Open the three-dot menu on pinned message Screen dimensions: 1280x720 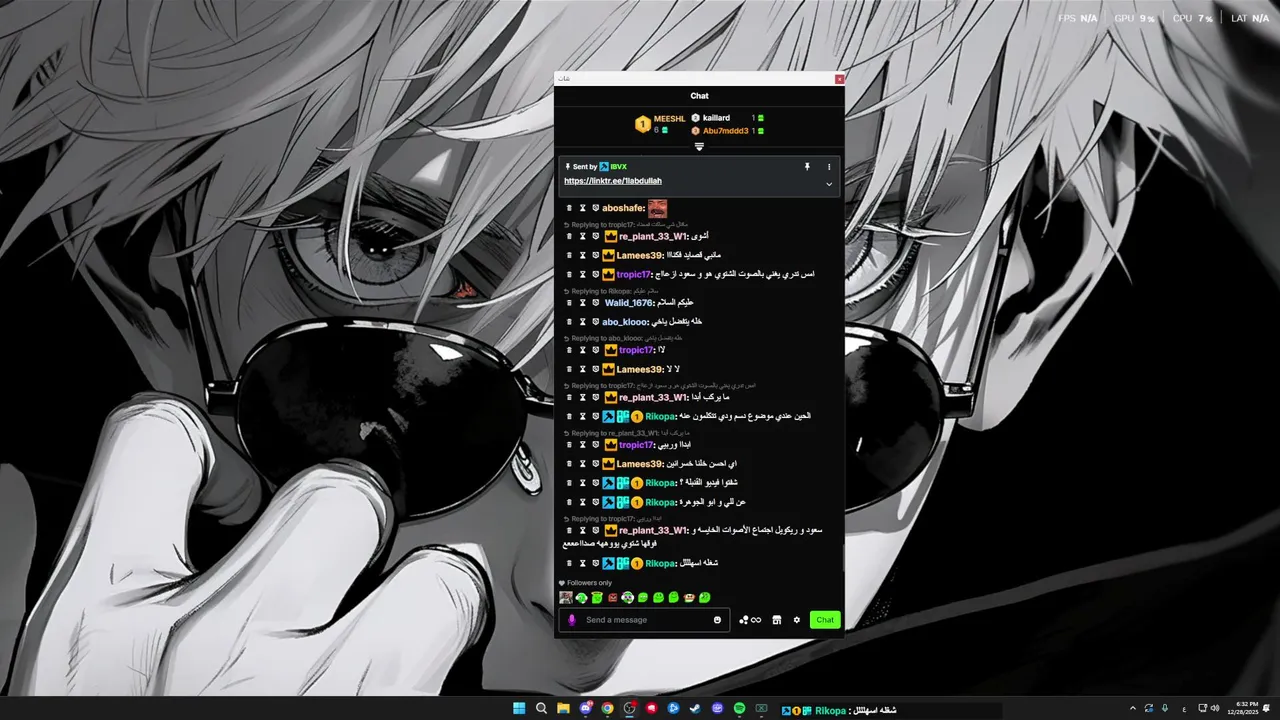829,167
